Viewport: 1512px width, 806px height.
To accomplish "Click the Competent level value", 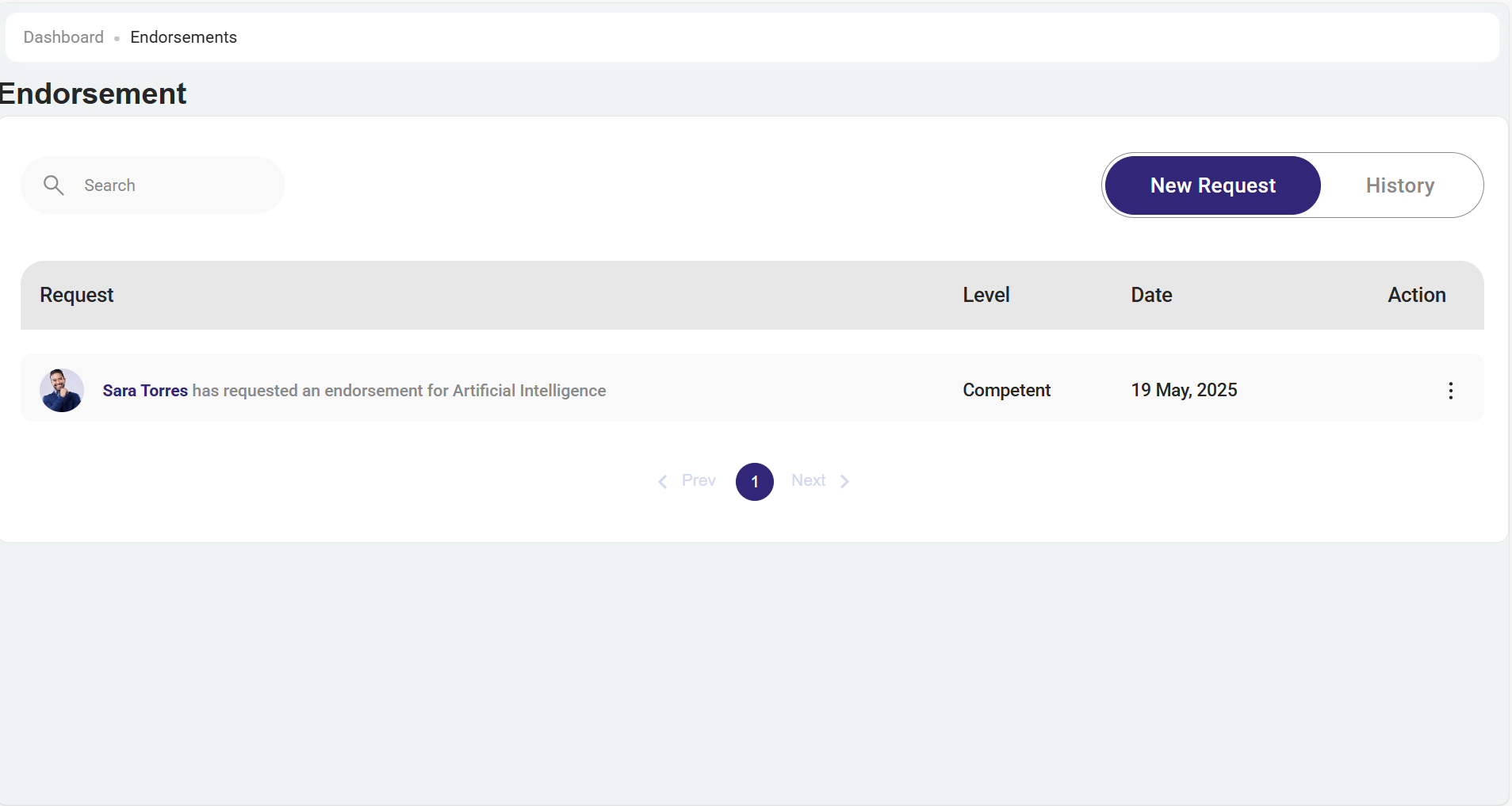I will coord(1006,391).
